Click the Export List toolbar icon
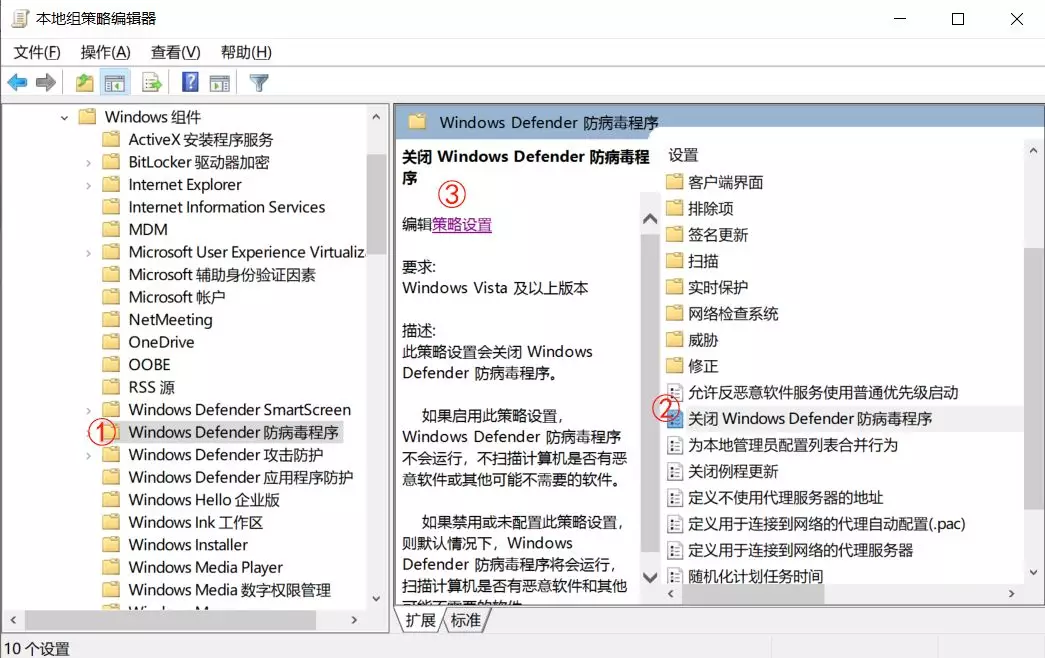The width and height of the screenshot is (1045, 658). tap(152, 83)
